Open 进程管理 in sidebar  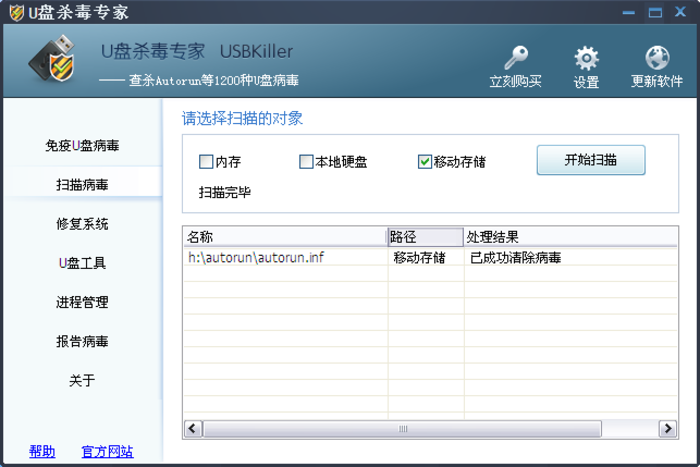pyautogui.click(x=82, y=302)
